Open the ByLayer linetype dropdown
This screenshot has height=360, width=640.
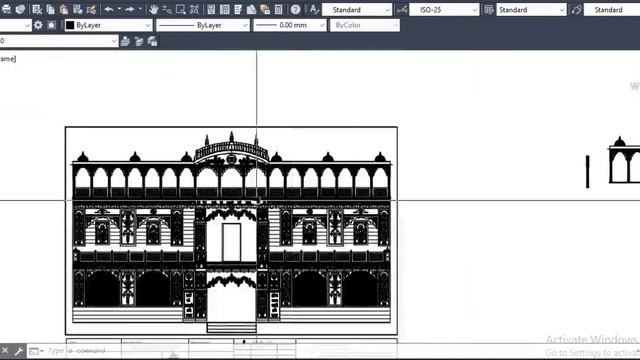tap(203, 25)
